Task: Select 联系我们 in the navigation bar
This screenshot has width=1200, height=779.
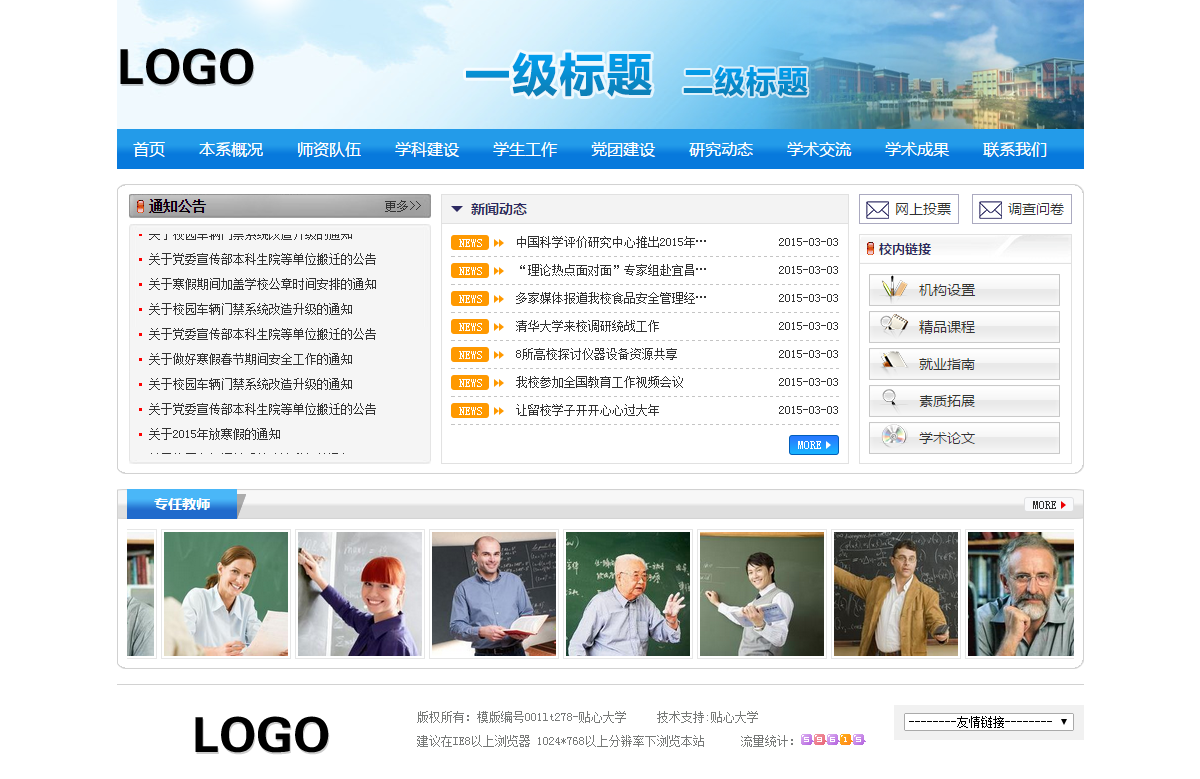Action: pos(1015,150)
